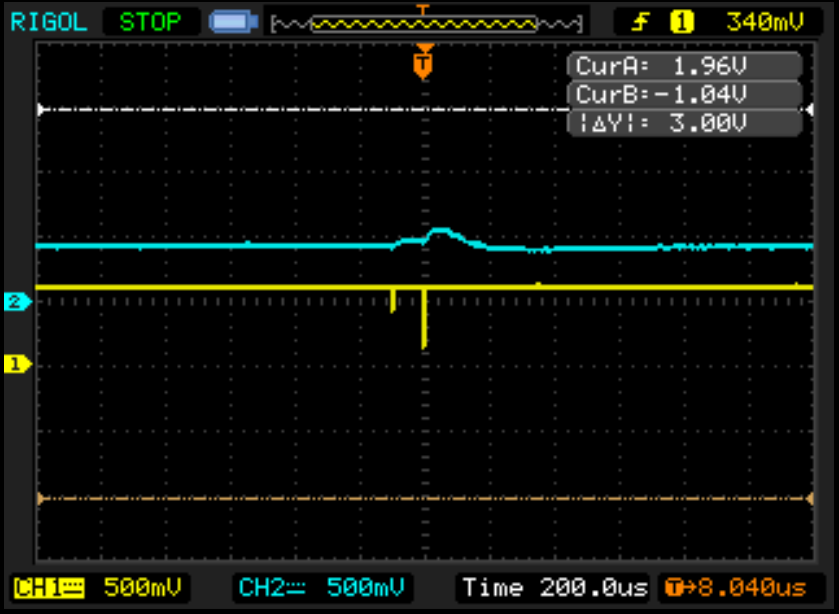
Task: Click the orange cursor B handle at left edge
Action: [41, 499]
